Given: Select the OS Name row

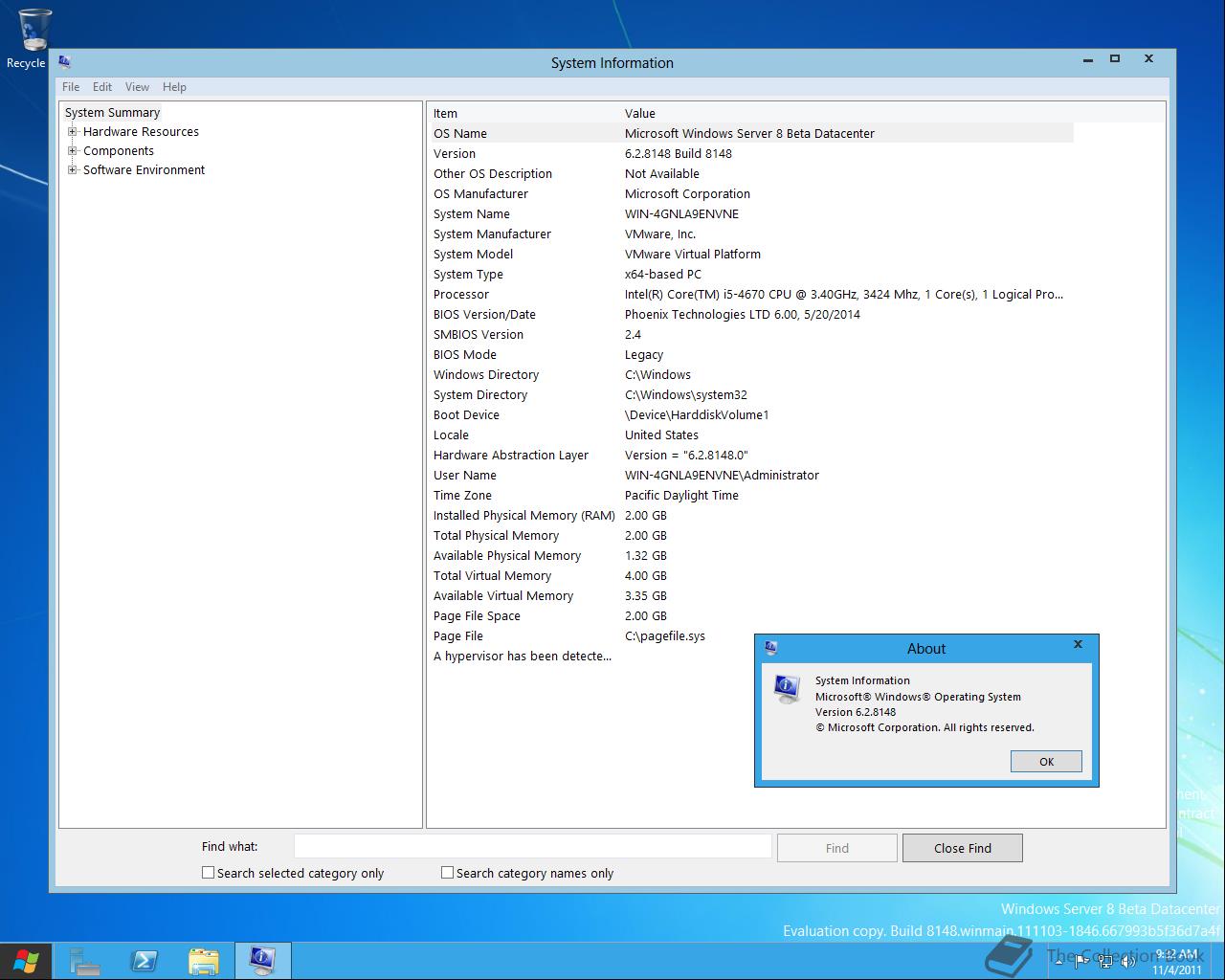Looking at the screenshot, I should (x=751, y=133).
